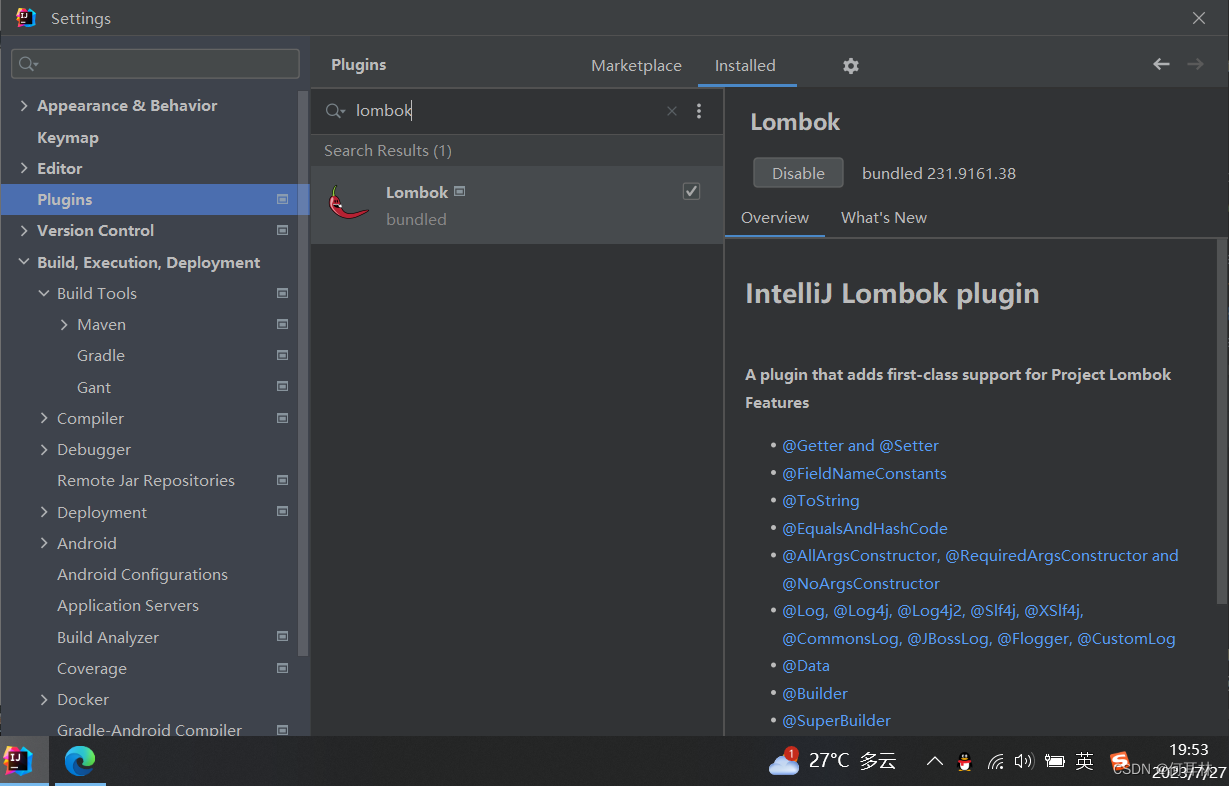This screenshot has height=786, width=1229.
Task: Collapse Build, Execution, Deployment node
Action: [24, 263]
